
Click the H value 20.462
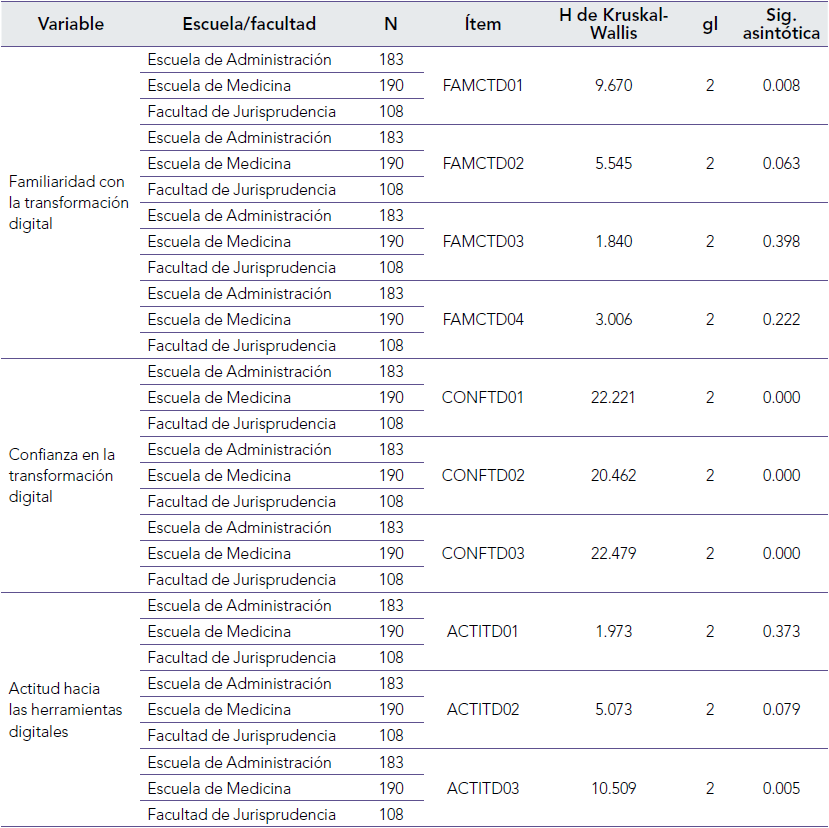(x=613, y=476)
